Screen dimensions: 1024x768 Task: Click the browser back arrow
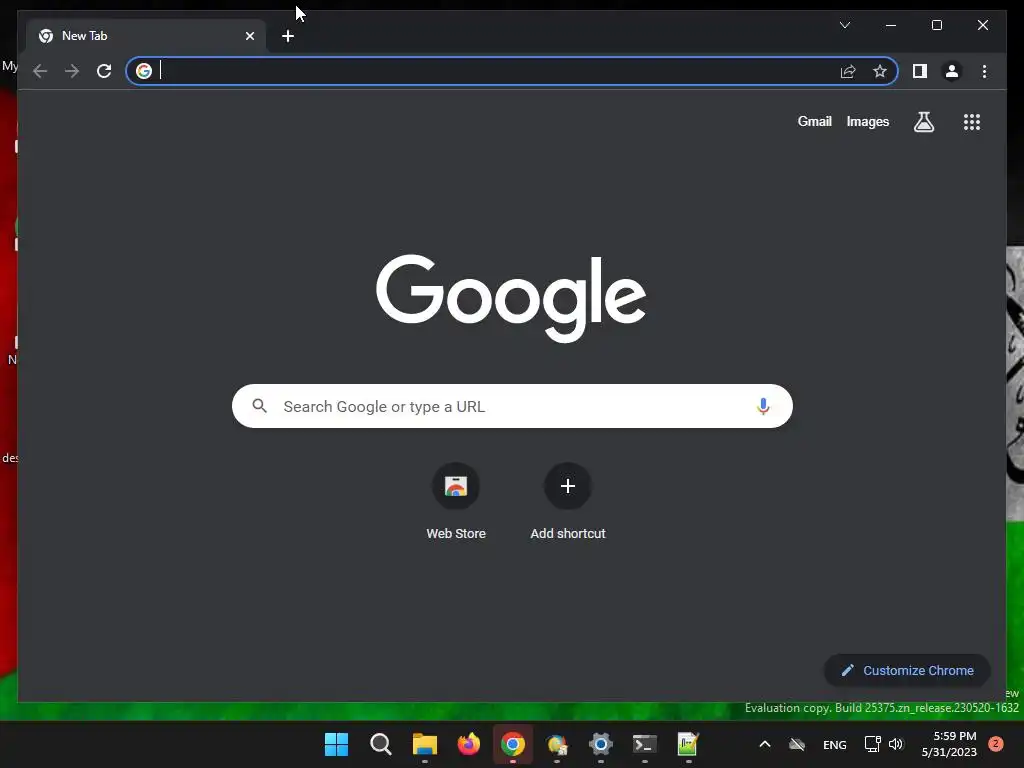[40, 71]
